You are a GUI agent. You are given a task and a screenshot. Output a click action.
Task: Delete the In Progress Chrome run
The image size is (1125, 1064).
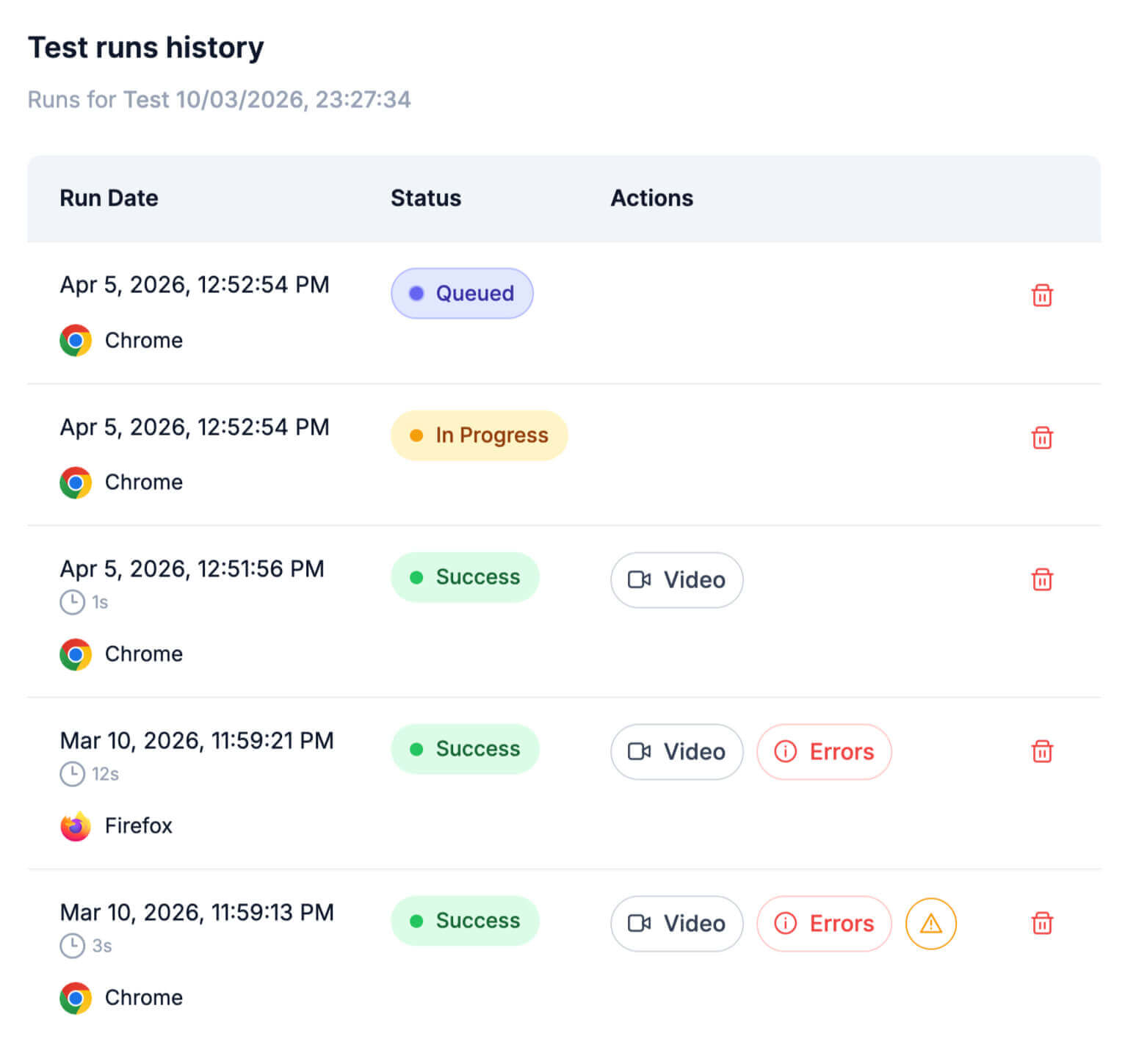(x=1042, y=438)
